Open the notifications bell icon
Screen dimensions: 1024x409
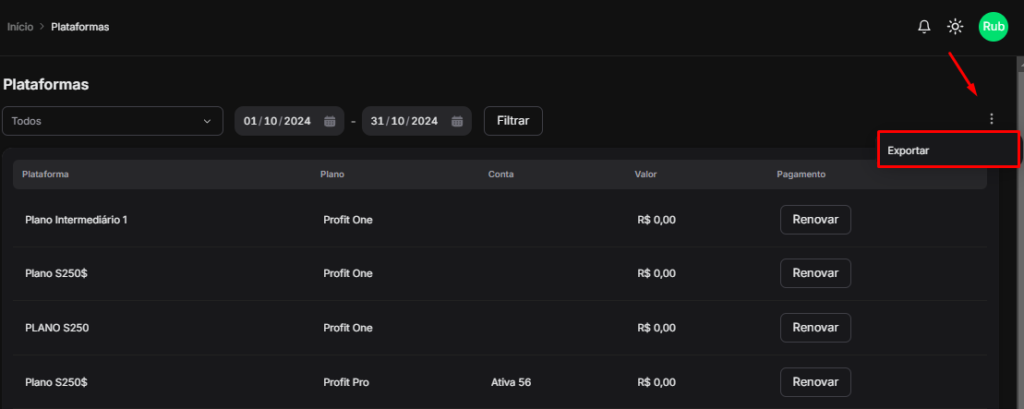point(924,27)
